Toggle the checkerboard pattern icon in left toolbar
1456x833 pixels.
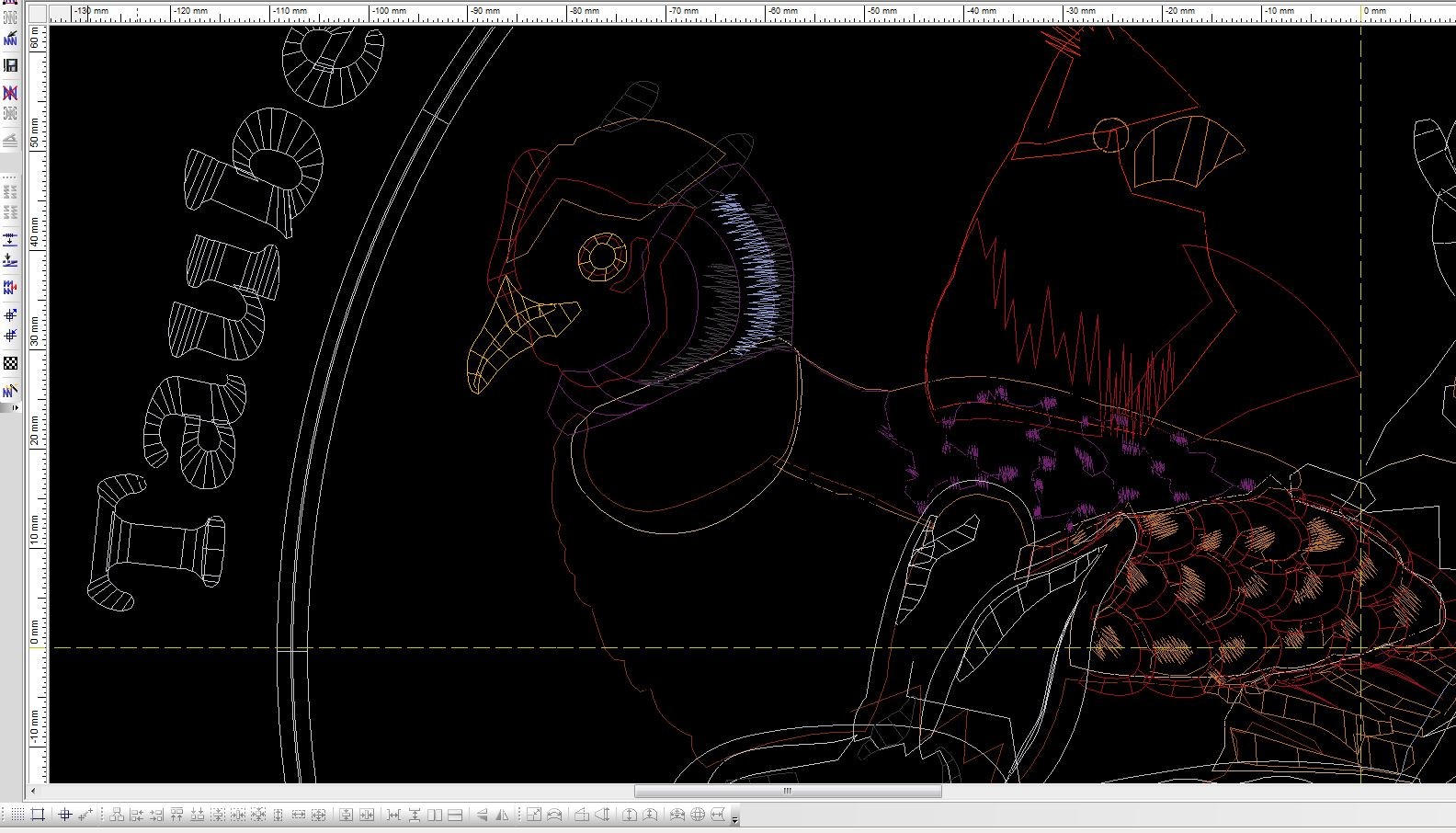point(11,363)
